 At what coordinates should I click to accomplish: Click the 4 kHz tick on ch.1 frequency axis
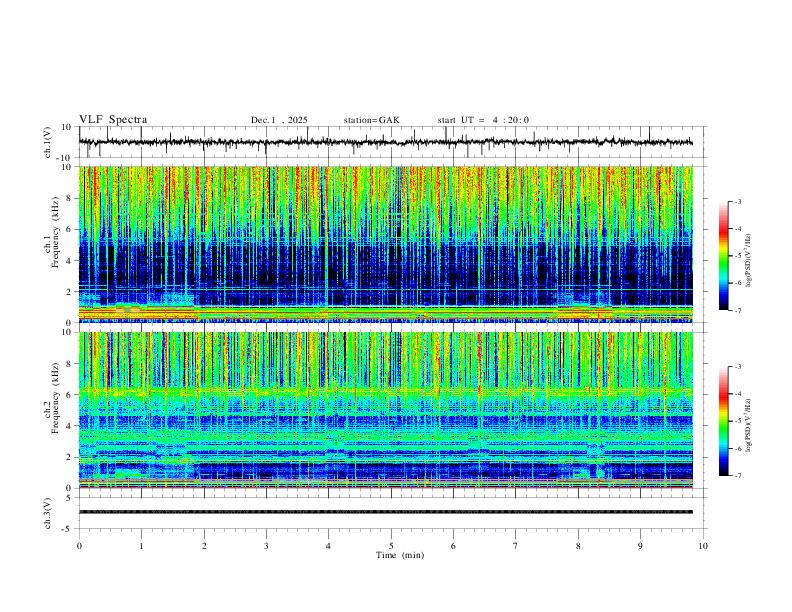click(x=68, y=261)
